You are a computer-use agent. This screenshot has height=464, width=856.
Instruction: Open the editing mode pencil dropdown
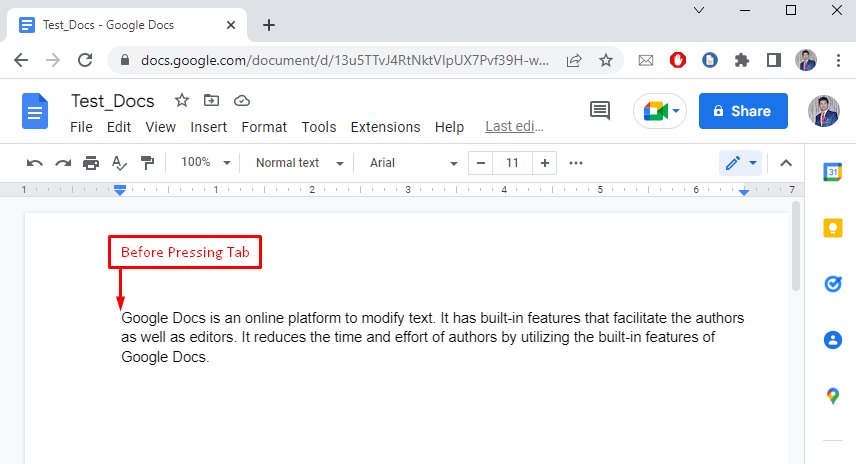pos(740,163)
